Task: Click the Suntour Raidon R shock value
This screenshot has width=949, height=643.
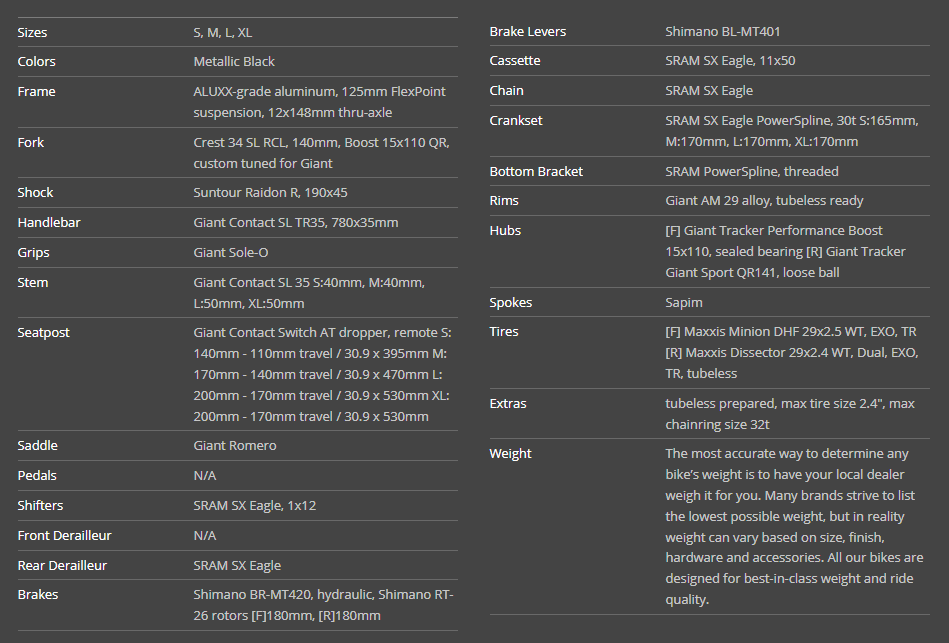Action: (270, 193)
